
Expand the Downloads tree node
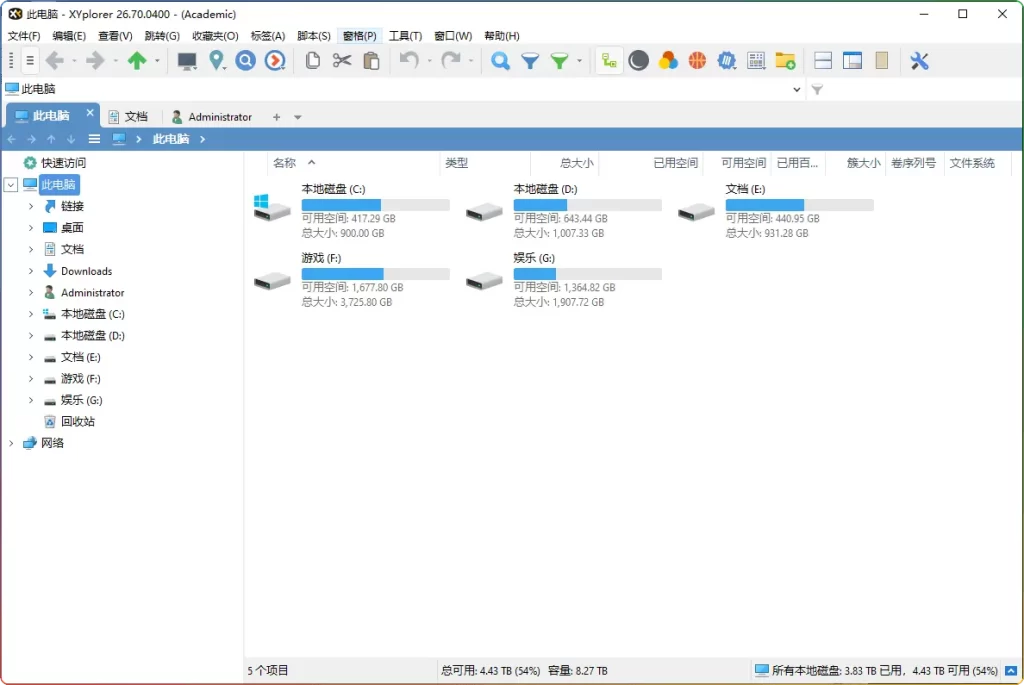coord(31,271)
